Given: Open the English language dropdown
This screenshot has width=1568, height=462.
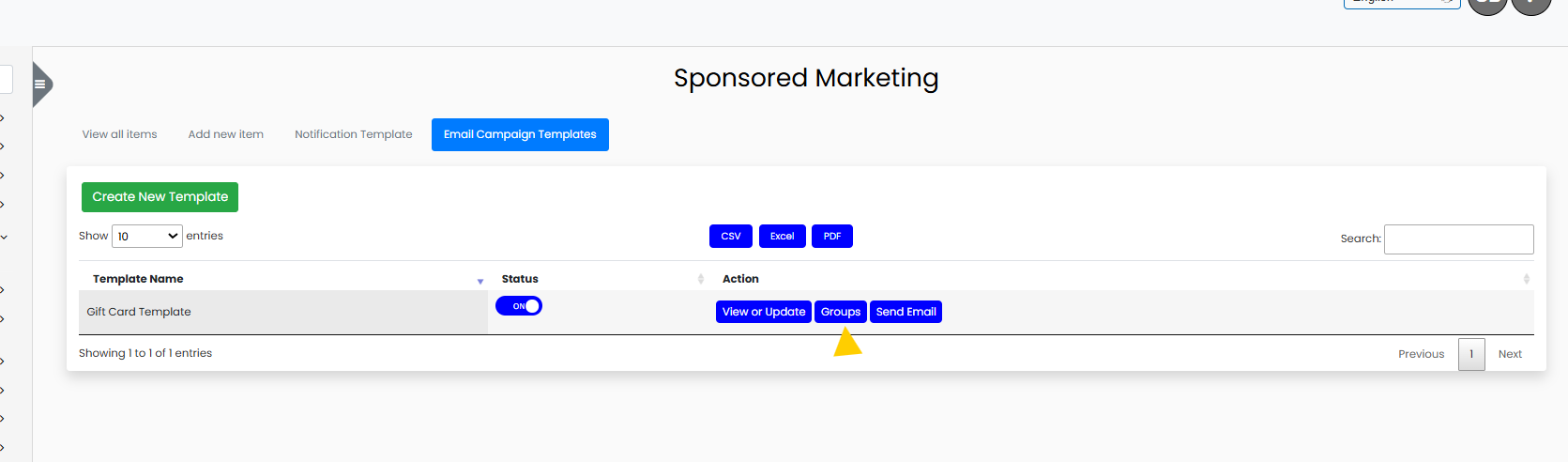Looking at the screenshot, I should pyautogui.click(x=1401, y=3).
